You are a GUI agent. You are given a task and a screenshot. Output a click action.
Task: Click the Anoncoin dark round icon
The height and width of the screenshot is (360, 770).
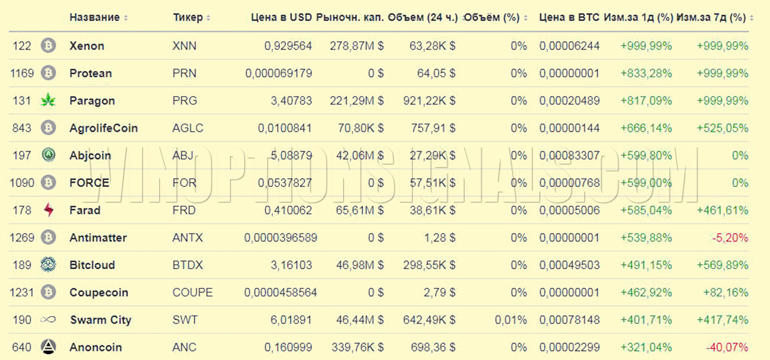[x=48, y=347]
